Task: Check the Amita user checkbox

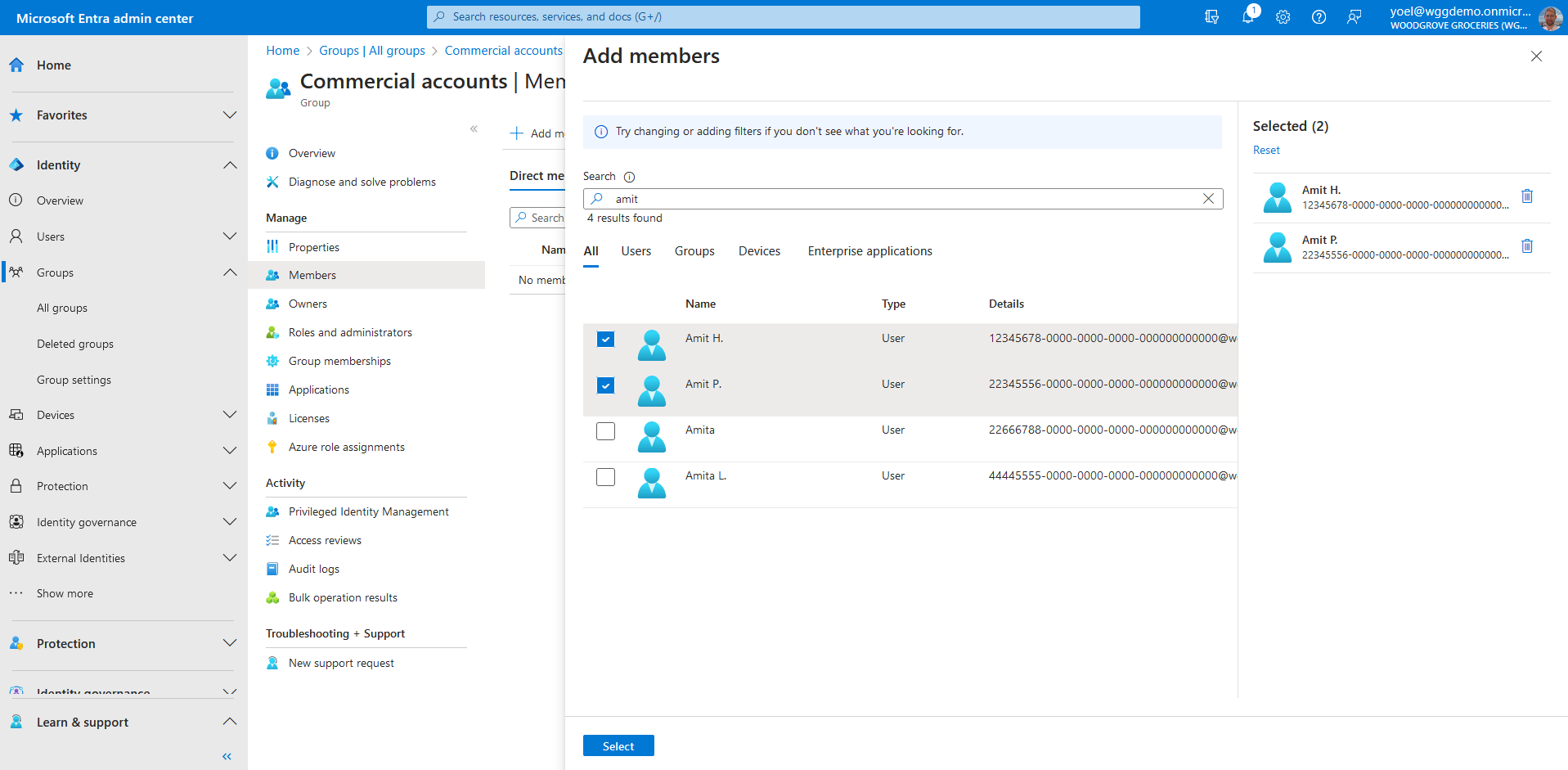Action: (605, 431)
